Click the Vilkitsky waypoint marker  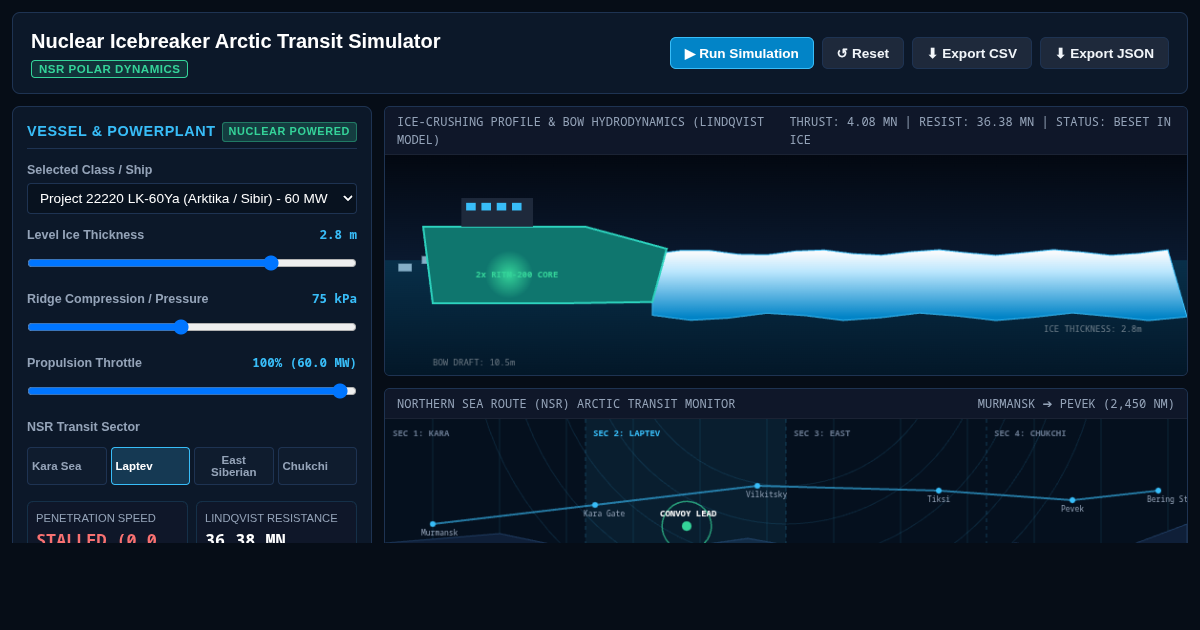(x=757, y=486)
